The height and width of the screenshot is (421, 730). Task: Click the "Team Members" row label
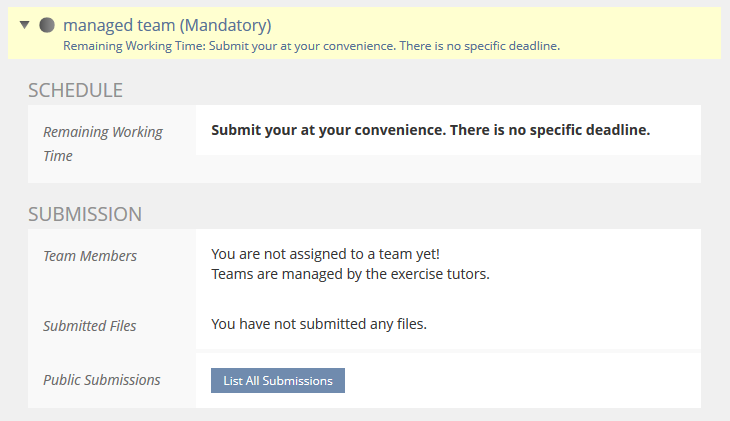(x=90, y=256)
